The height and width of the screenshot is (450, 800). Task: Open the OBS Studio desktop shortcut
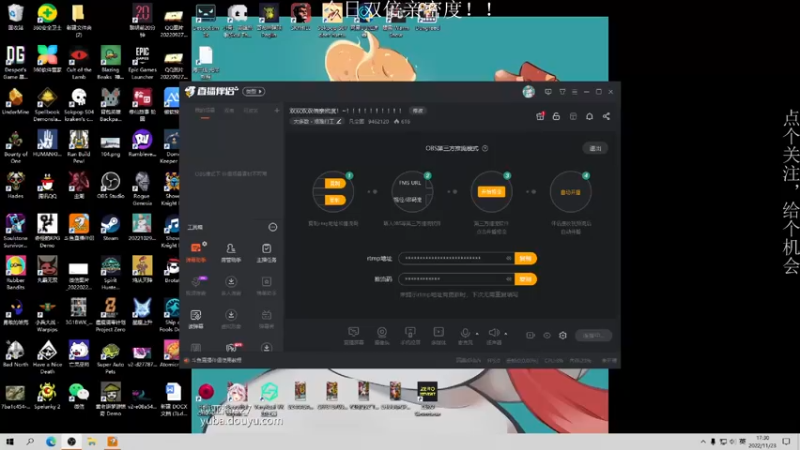click(x=110, y=185)
